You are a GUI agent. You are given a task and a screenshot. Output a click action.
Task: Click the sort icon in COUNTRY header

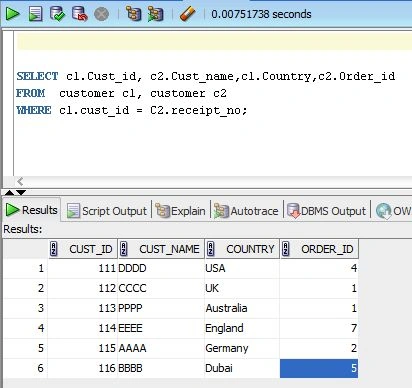point(210,249)
